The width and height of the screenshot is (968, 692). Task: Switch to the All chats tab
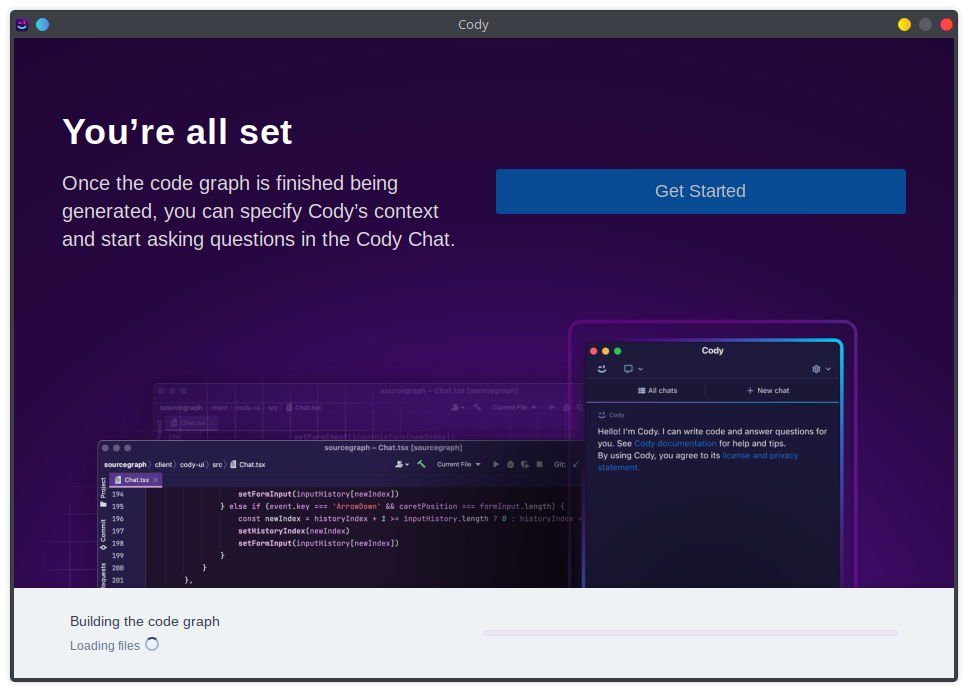(658, 391)
